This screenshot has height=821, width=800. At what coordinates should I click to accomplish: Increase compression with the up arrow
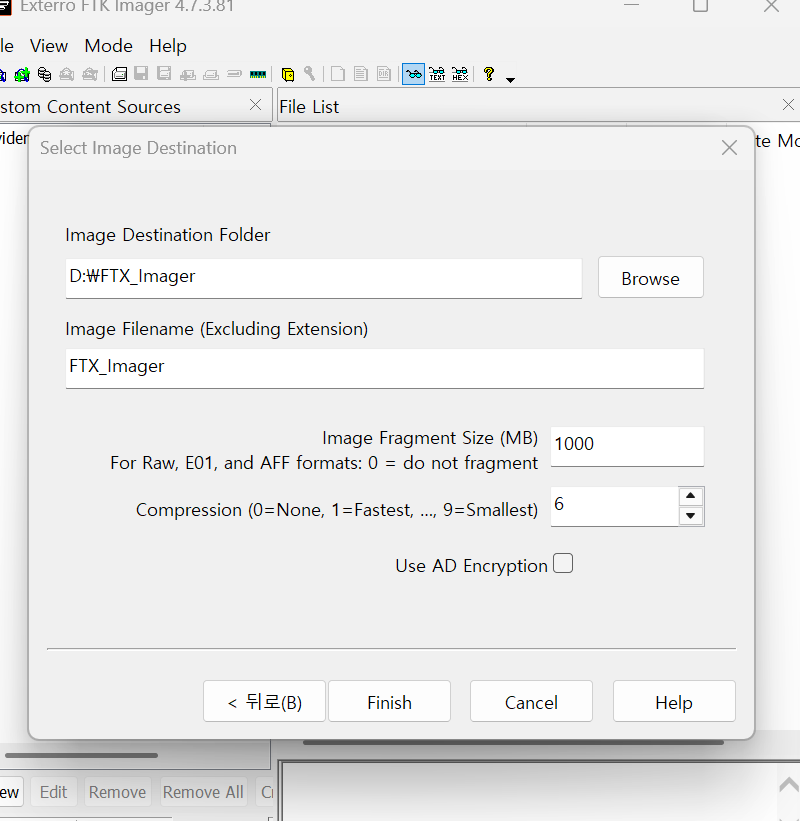click(691, 496)
